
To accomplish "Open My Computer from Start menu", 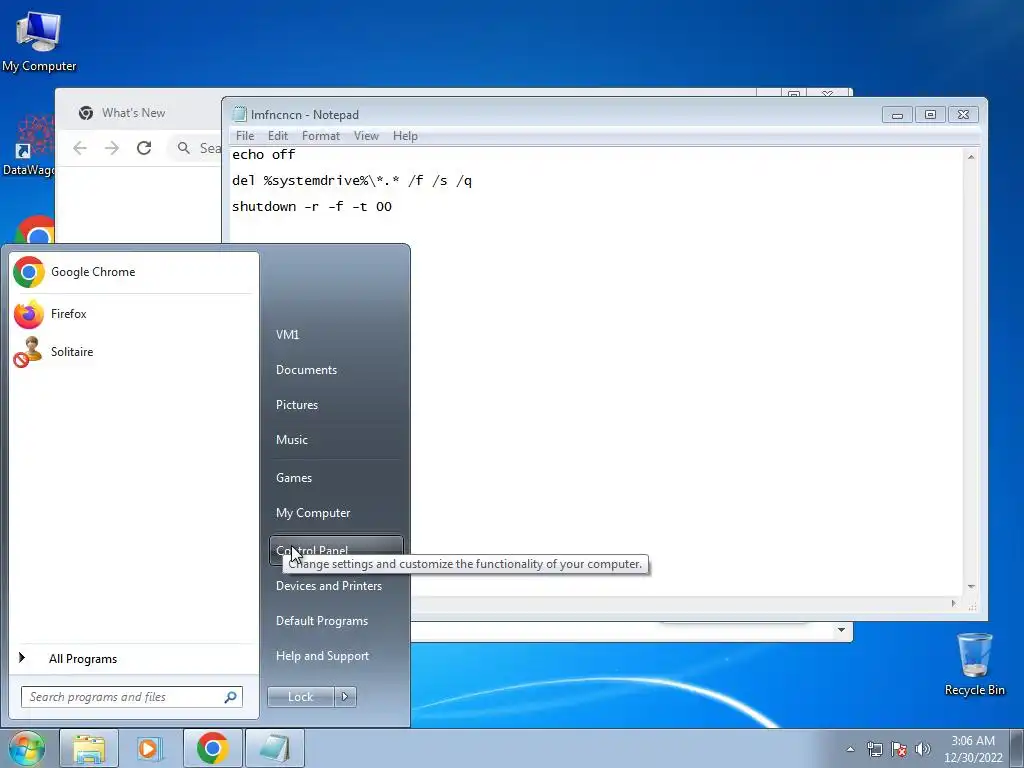I will tap(336, 513).
